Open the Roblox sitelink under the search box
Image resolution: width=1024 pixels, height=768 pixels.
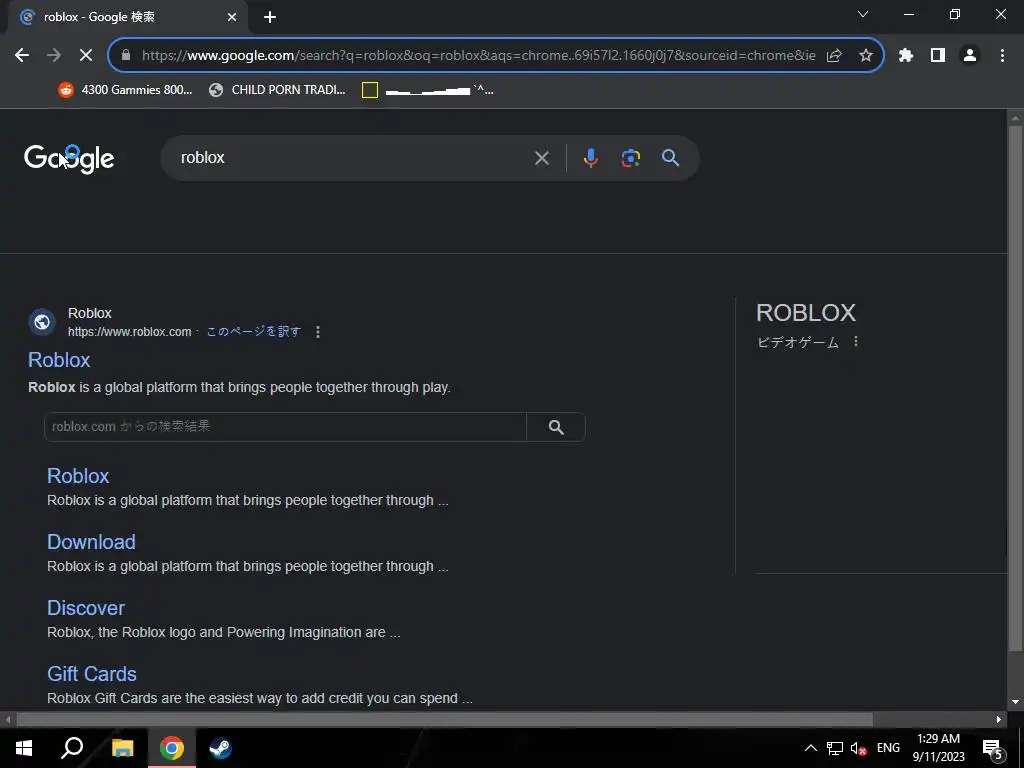click(78, 476)
